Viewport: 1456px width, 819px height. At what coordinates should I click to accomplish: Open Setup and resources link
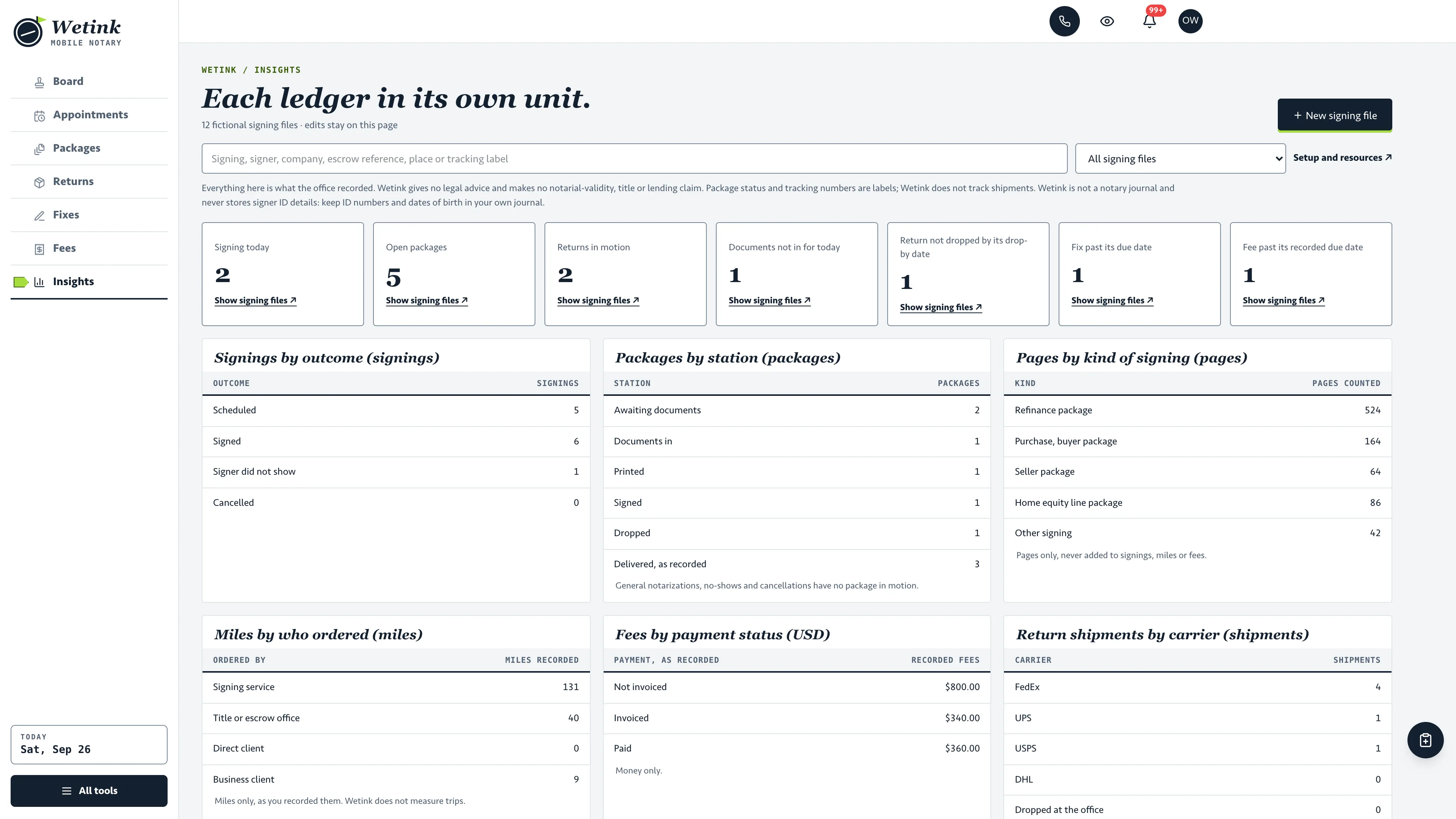(x=1342, y=158)
